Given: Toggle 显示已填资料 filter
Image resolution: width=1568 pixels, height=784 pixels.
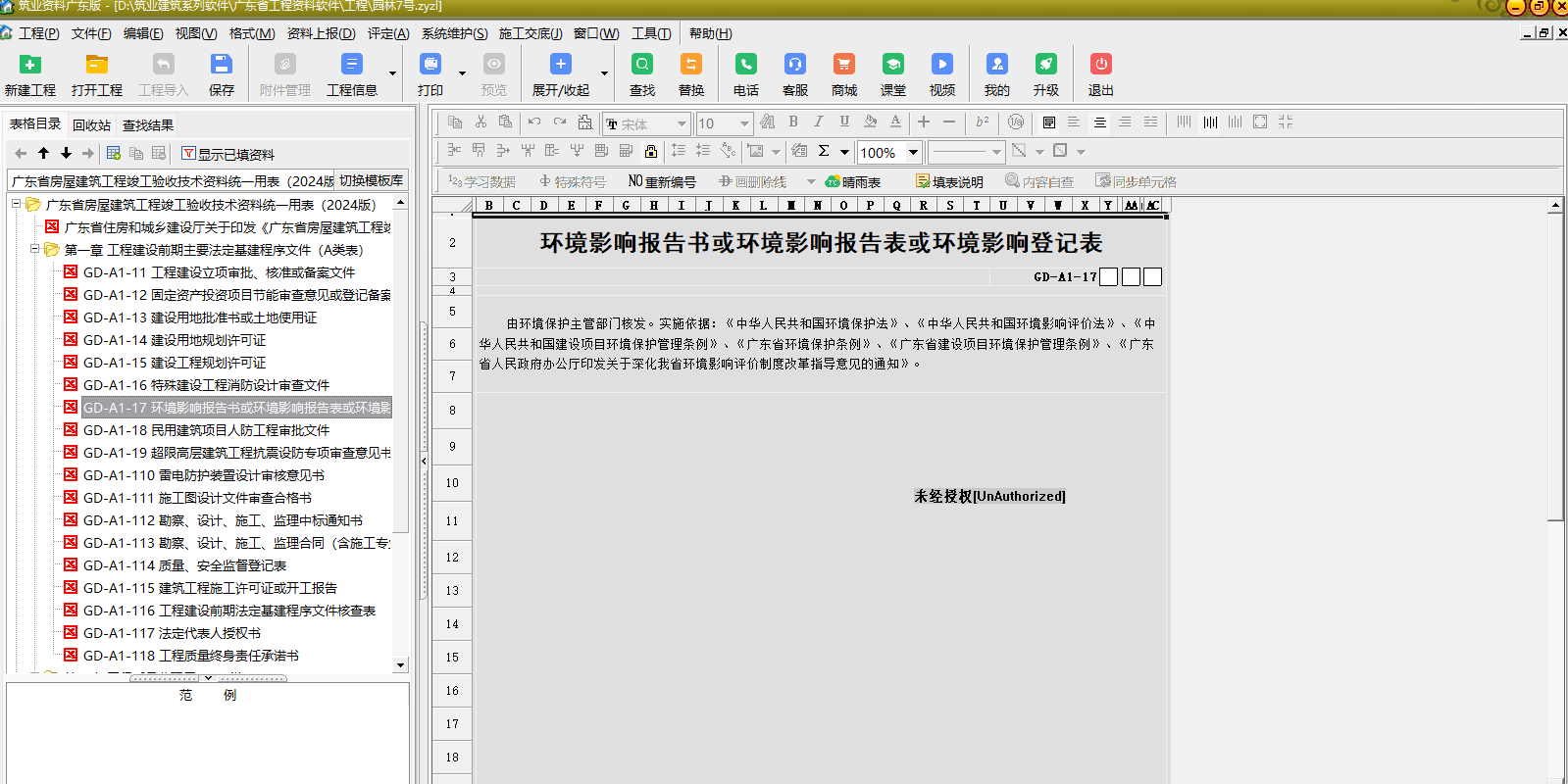Looking at the screenshot, I should [228, 154].
